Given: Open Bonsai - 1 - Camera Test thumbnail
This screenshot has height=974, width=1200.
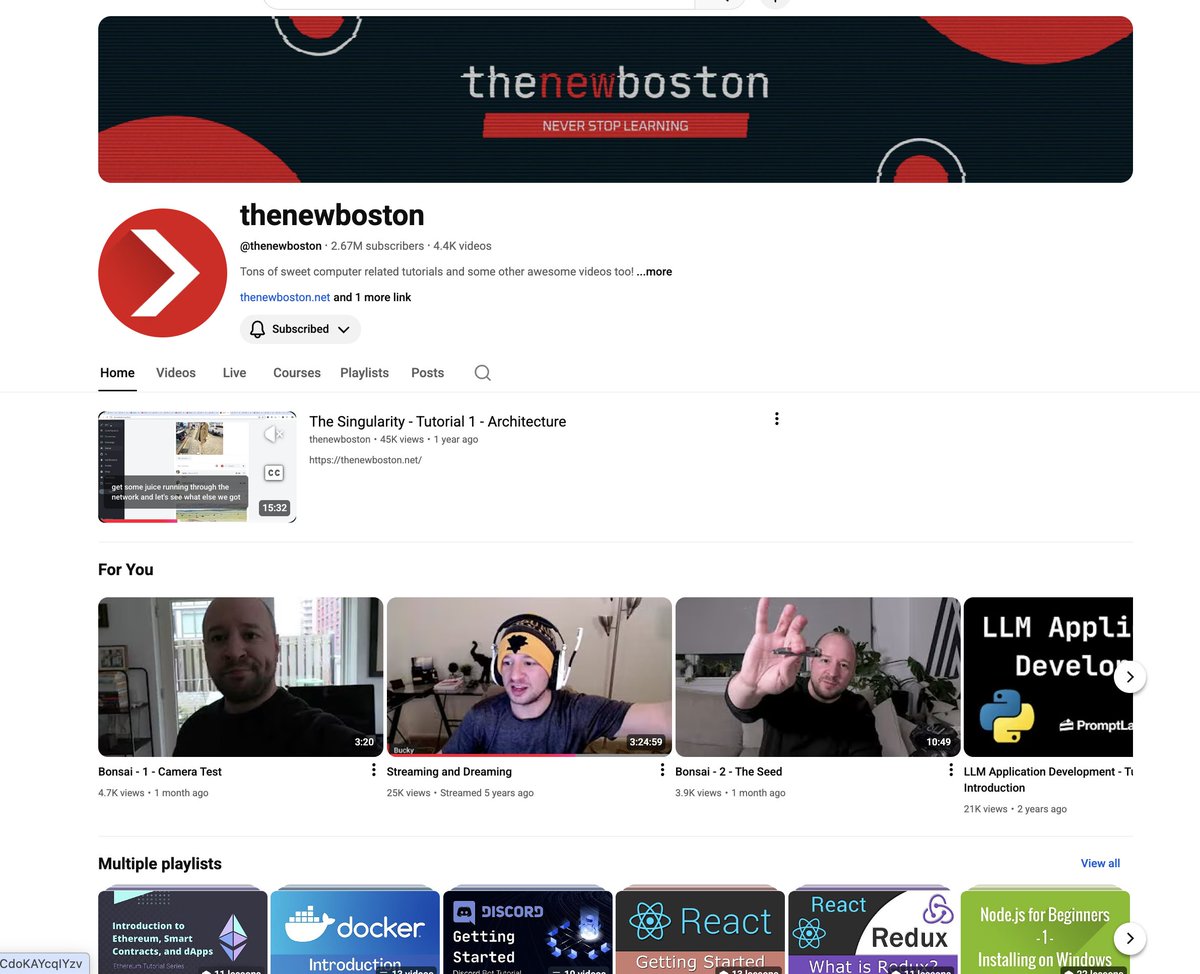Looking at the screenshot, I should tap(240, 677).
